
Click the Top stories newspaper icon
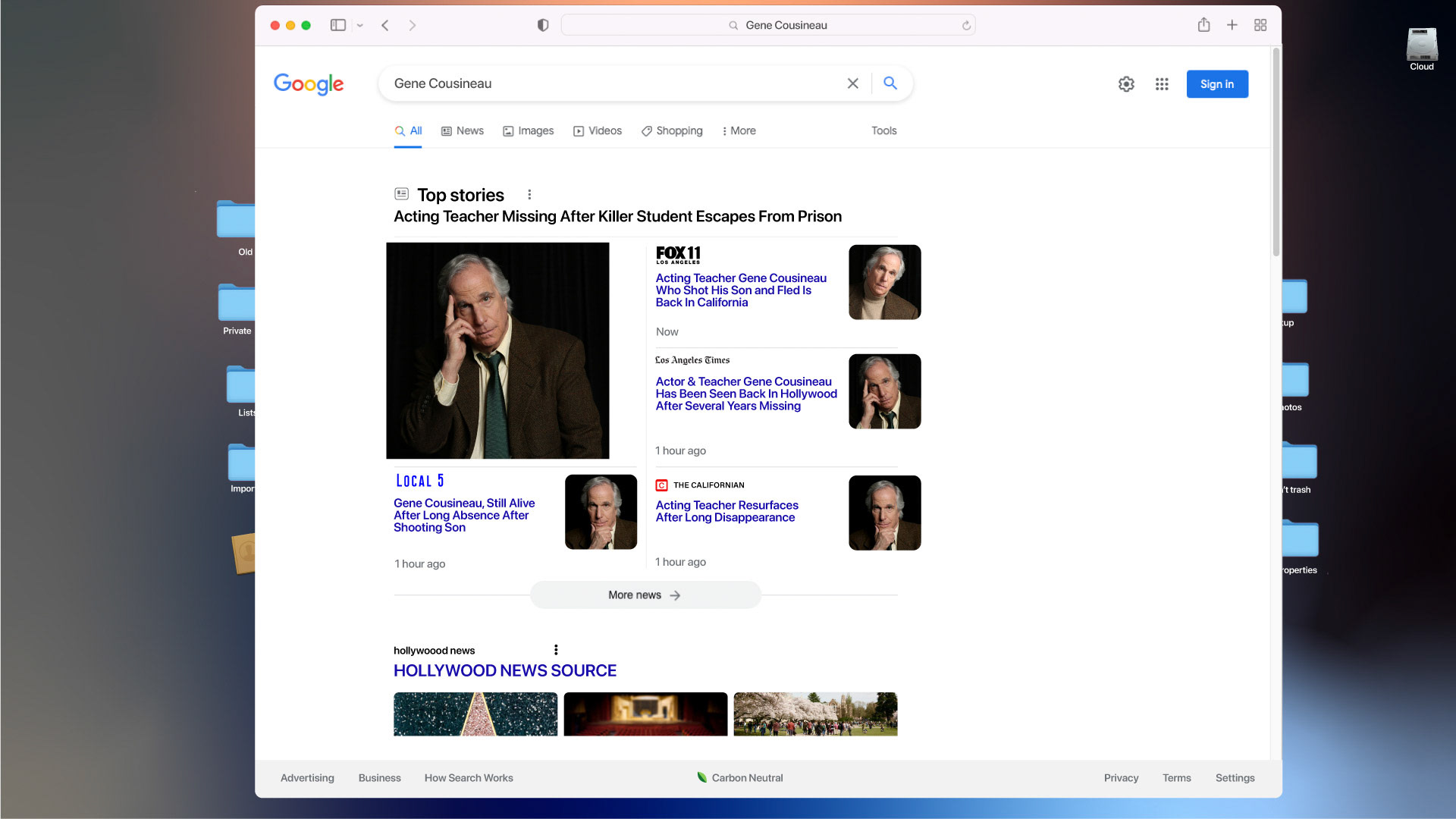click(402, 194)
